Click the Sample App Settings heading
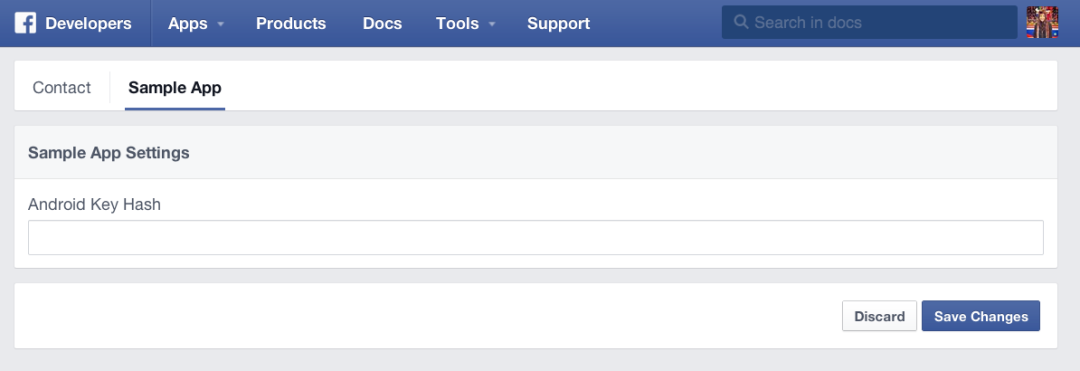Screen dimensions: 1080x371 click(109, 153)
